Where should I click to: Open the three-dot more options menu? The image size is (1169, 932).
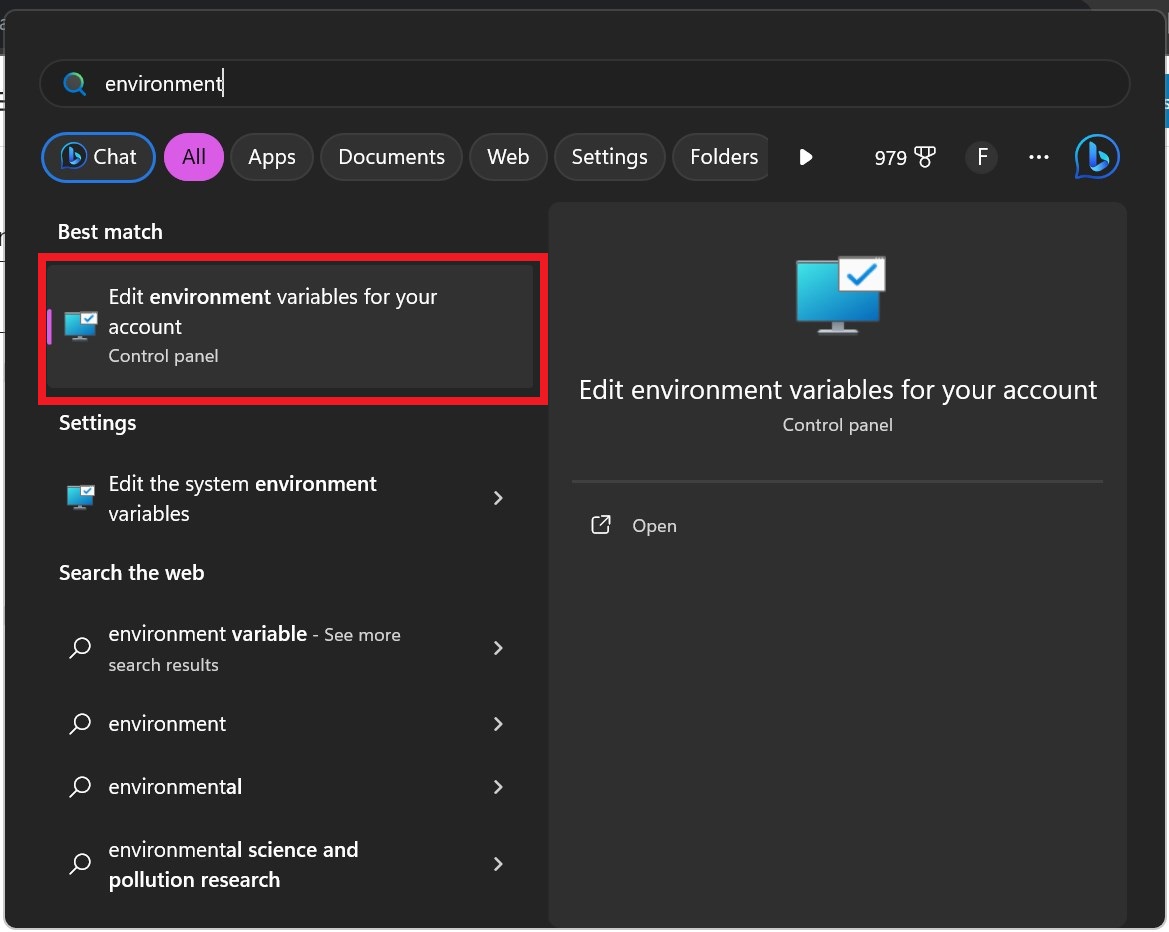(1039, 157)
